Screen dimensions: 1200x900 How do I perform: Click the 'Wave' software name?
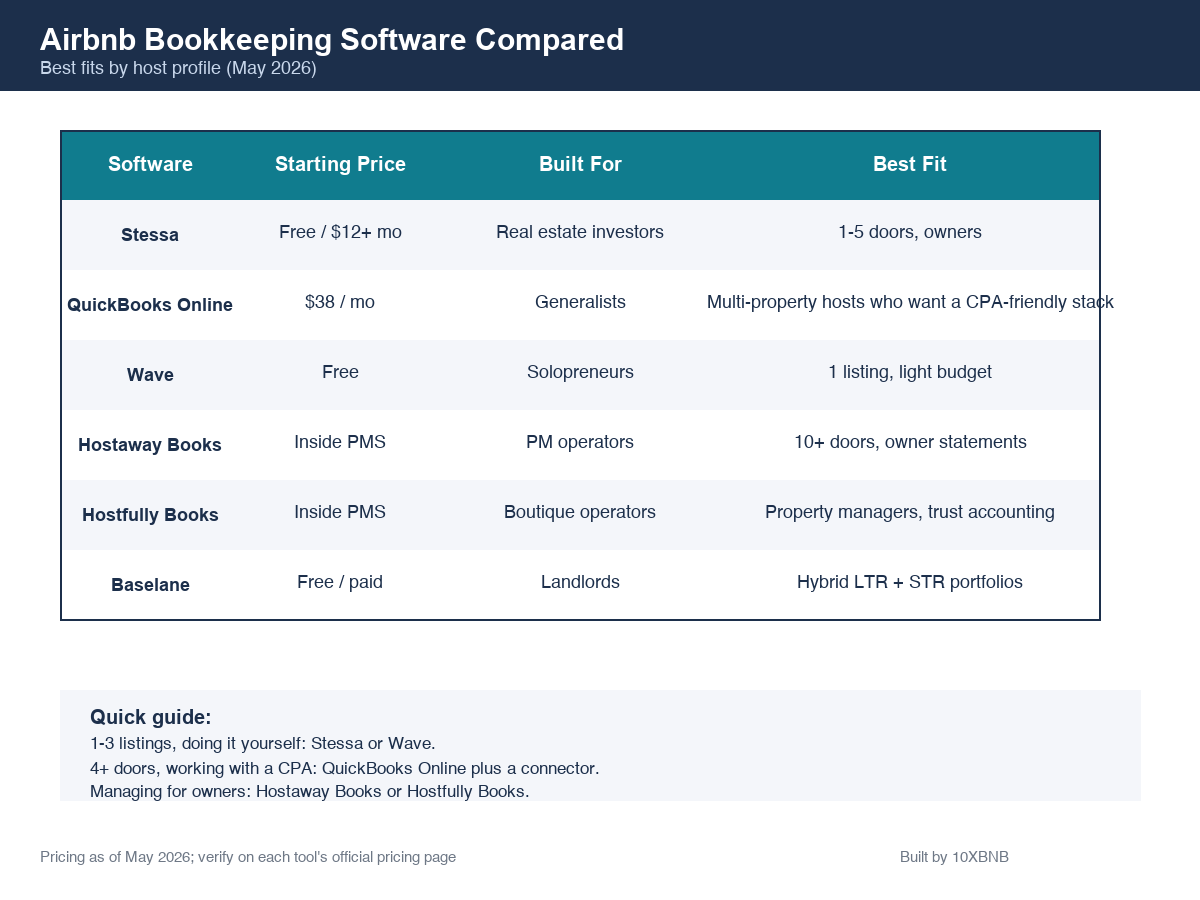150,375
